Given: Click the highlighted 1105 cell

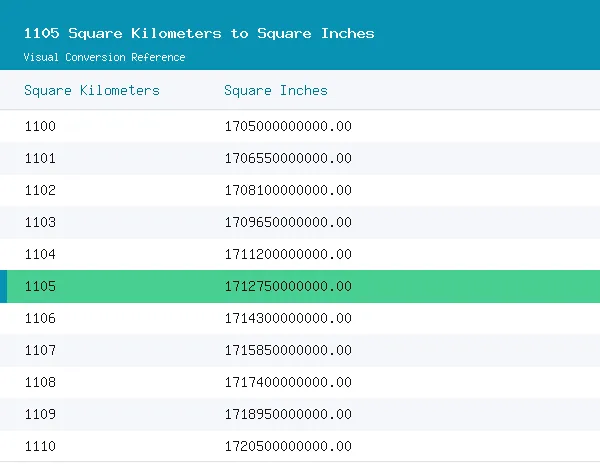Looking at the screenshot, I should click(x=40, y=286).
